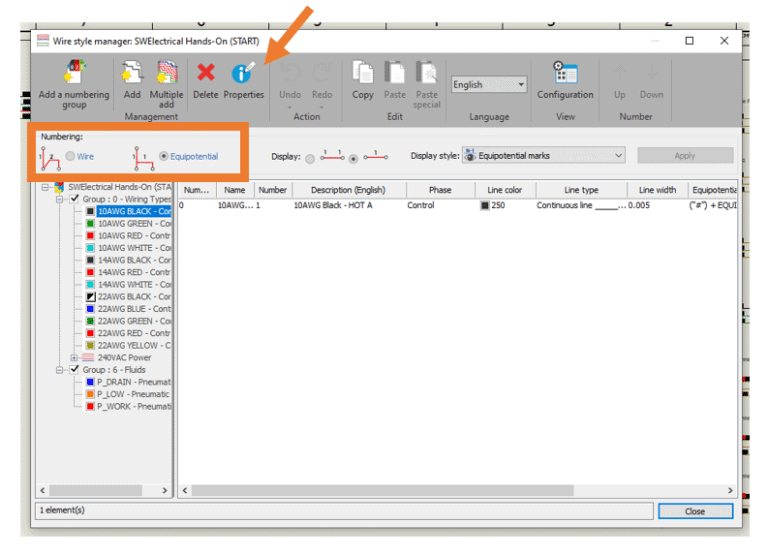Toggle Group 6 Fluids checkbox
768x555 pixels.
point(74,369)
